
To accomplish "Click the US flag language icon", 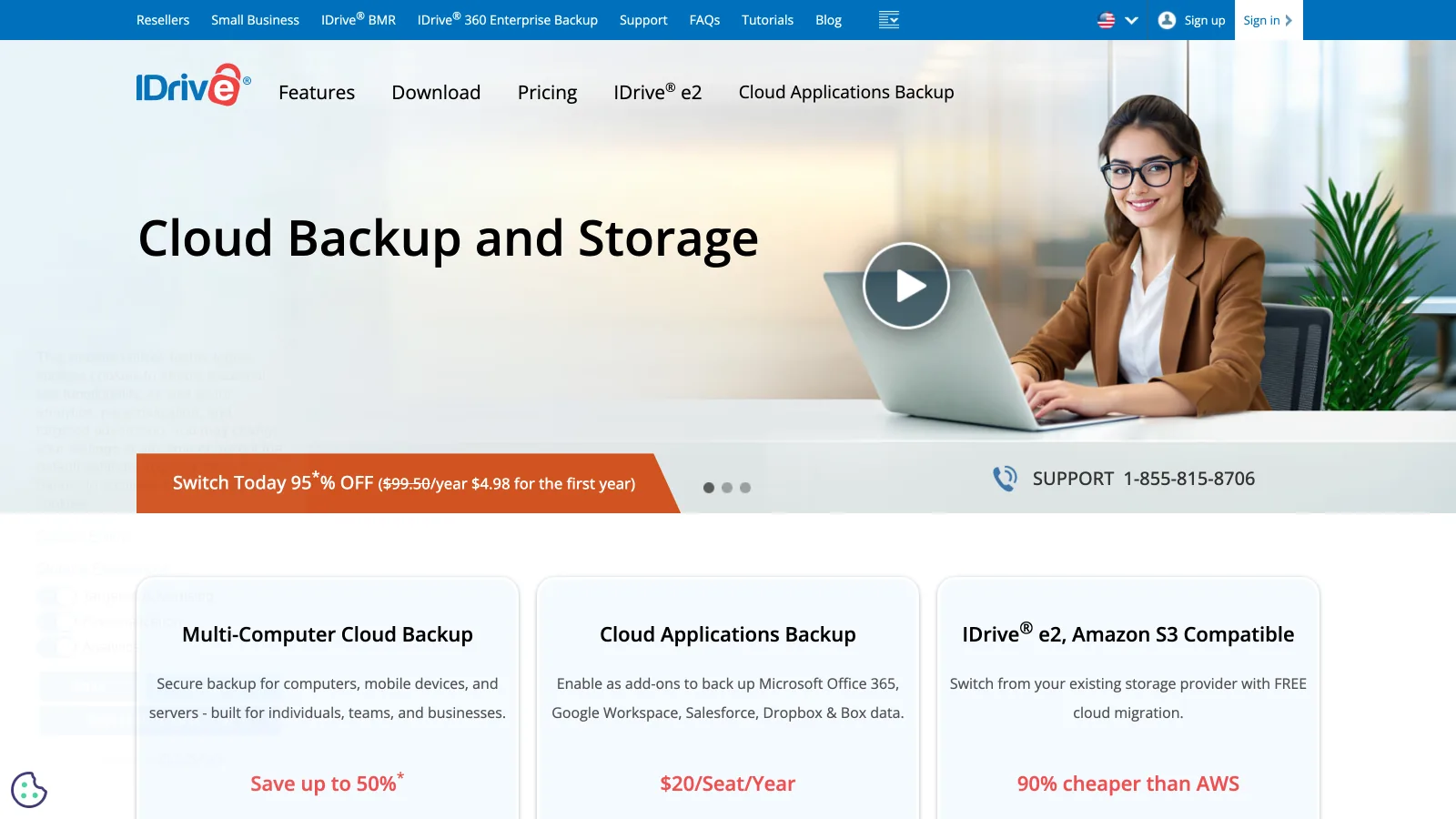I will [1107, 20].
